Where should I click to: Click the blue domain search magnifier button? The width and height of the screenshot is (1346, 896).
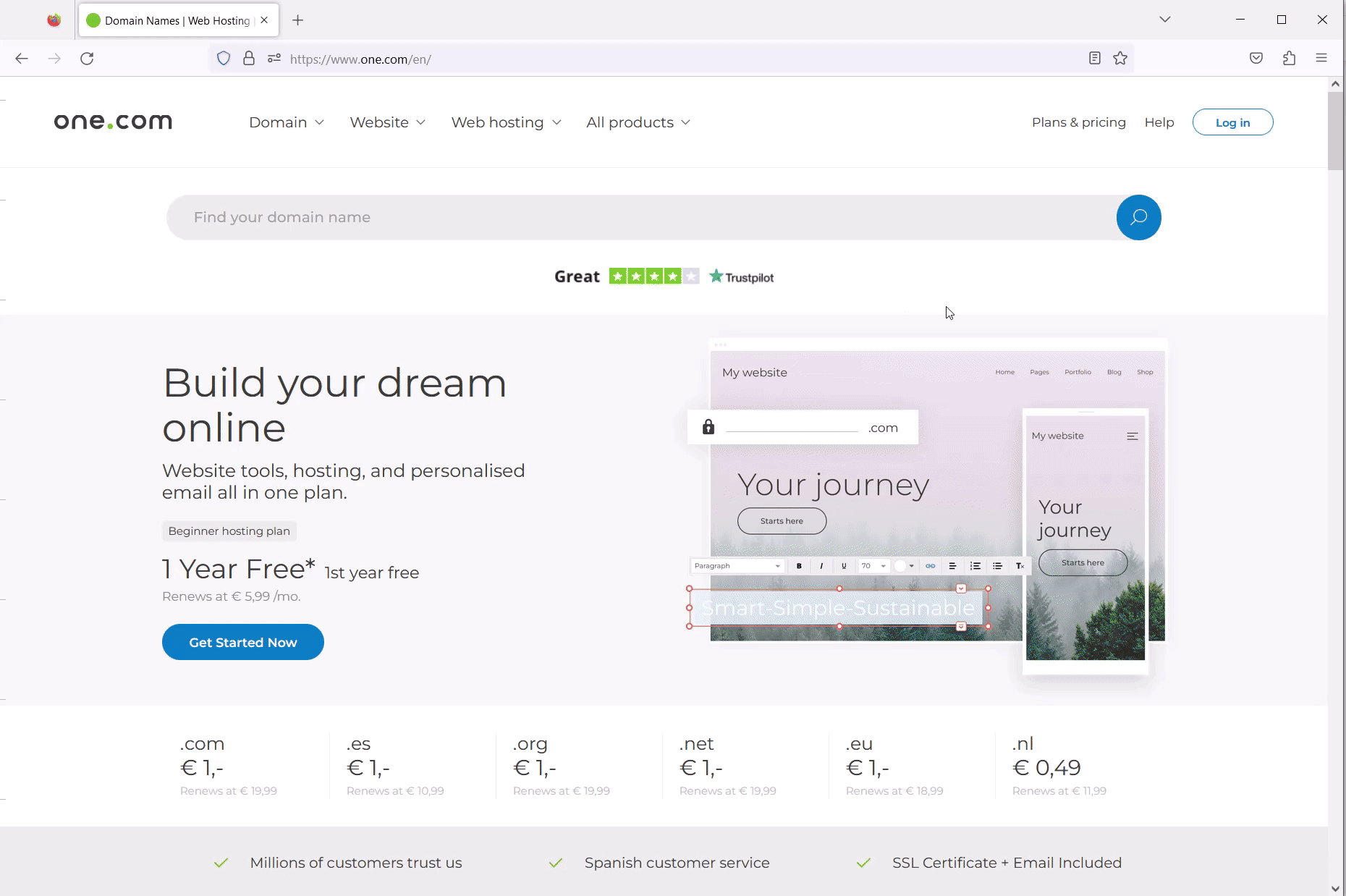1138,217
